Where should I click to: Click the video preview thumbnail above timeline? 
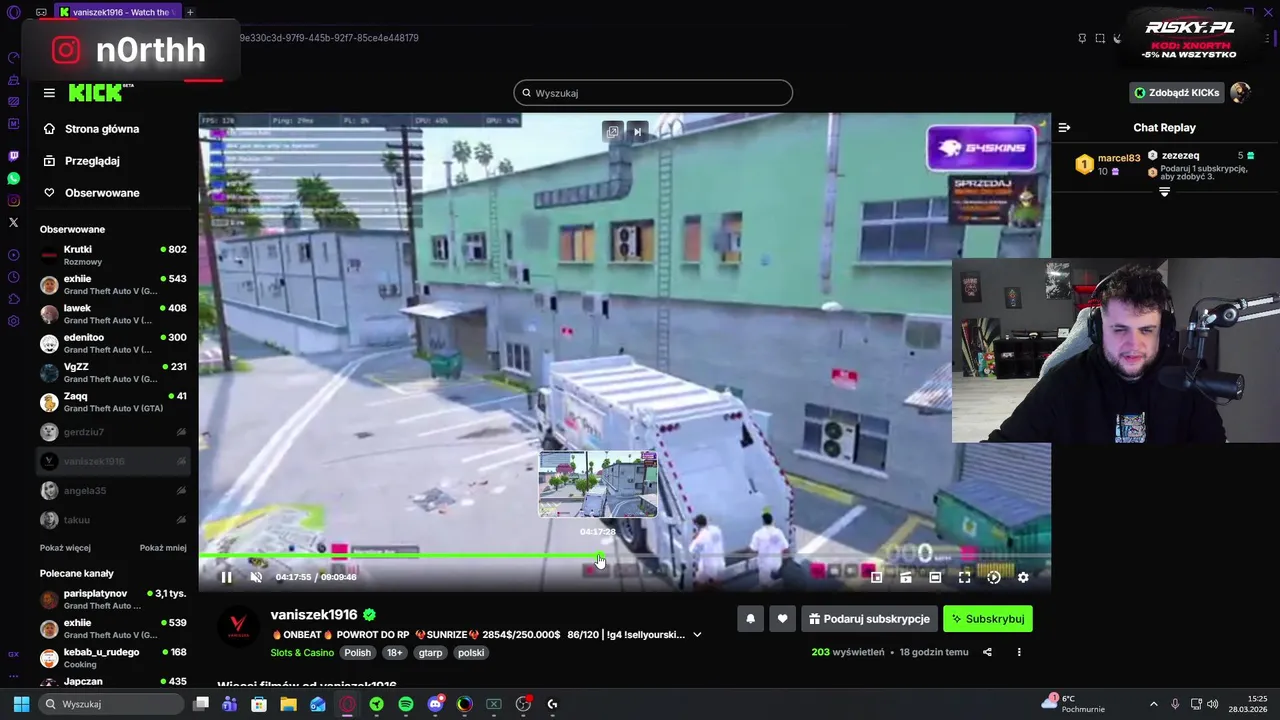tap(598, 484)
